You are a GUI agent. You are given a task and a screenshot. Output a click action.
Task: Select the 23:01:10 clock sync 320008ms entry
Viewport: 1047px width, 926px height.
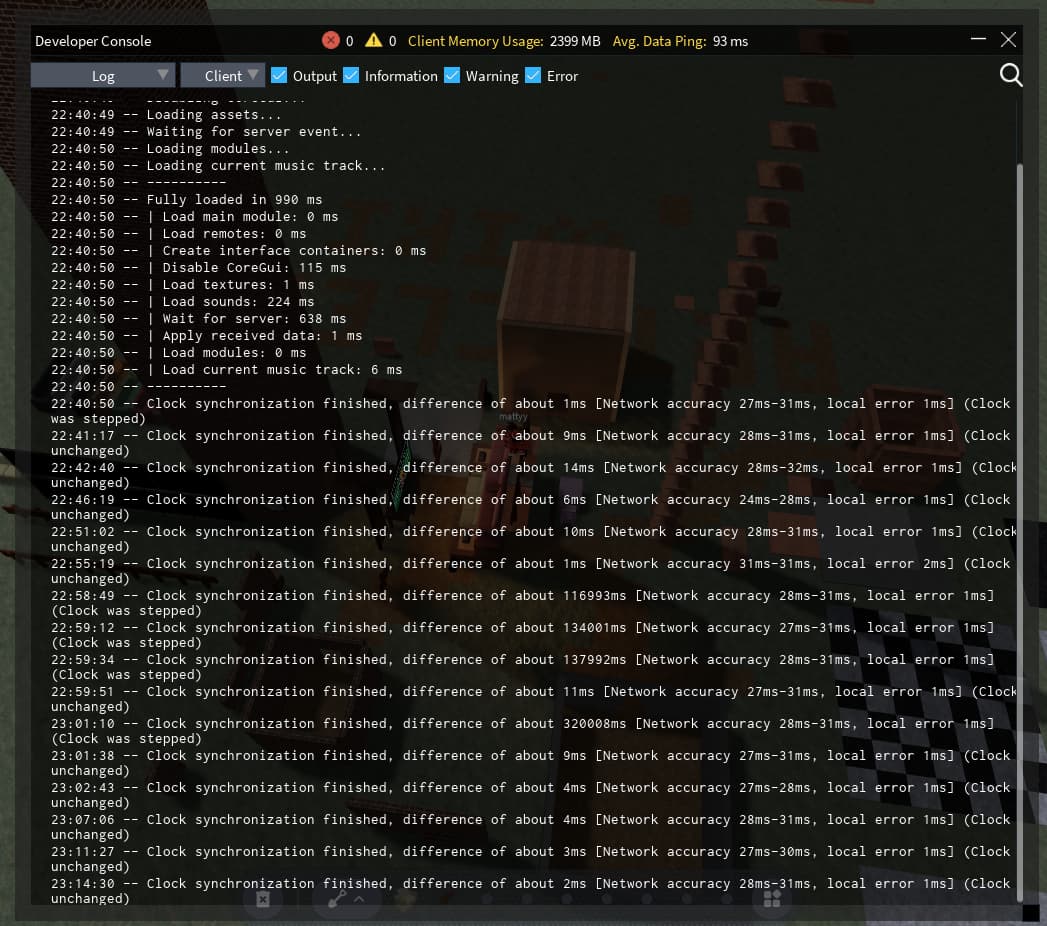523,731
